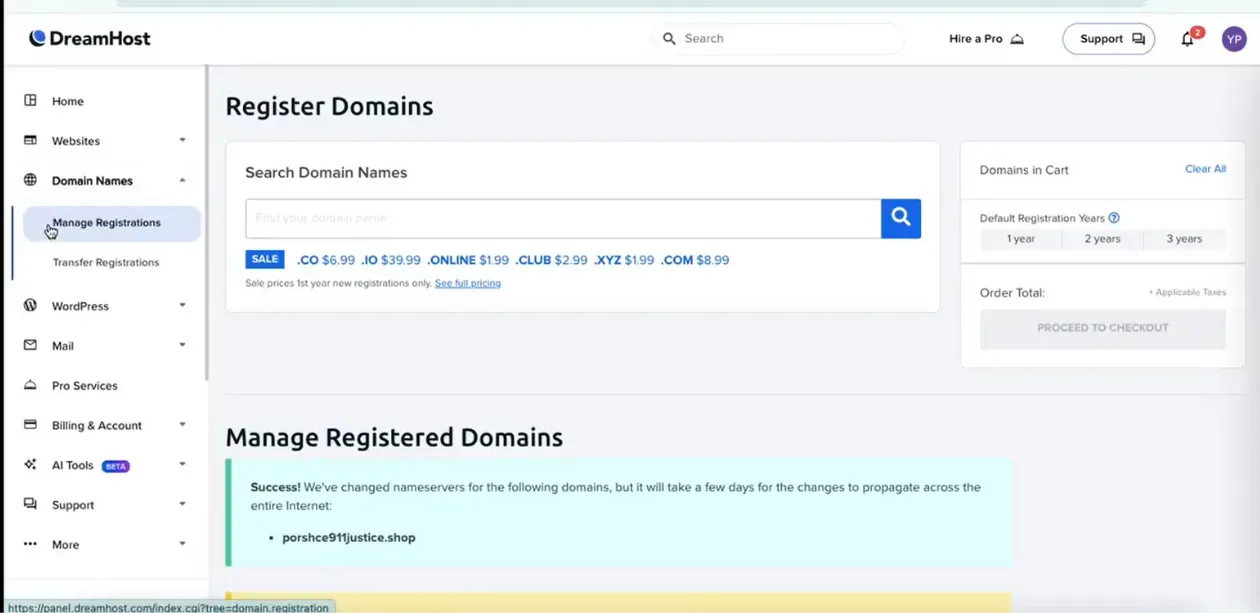Expand the WordPress menu arrow

pos(182,305)
